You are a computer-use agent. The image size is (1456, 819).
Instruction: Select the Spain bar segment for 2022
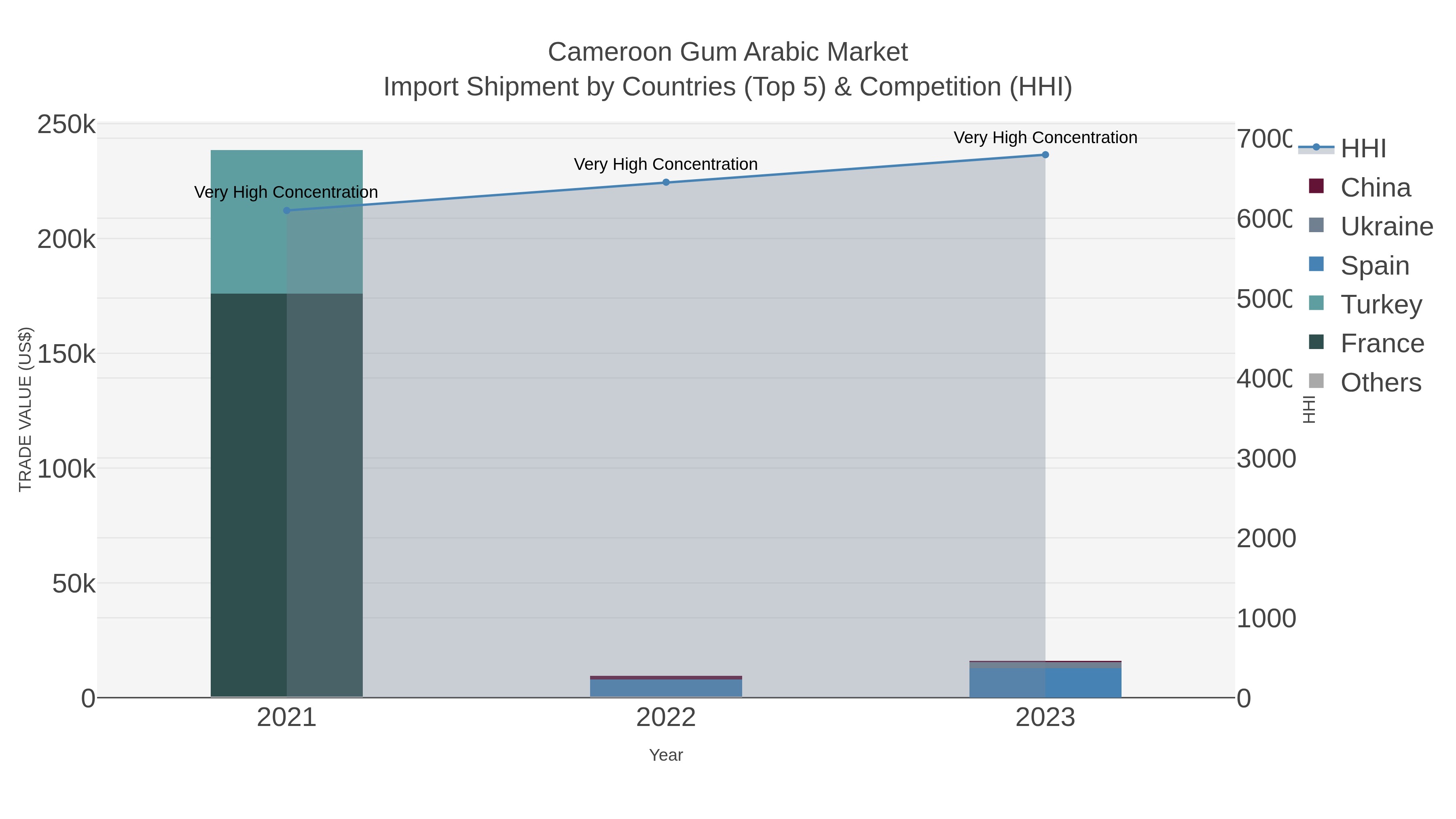(x=666, y=688)
